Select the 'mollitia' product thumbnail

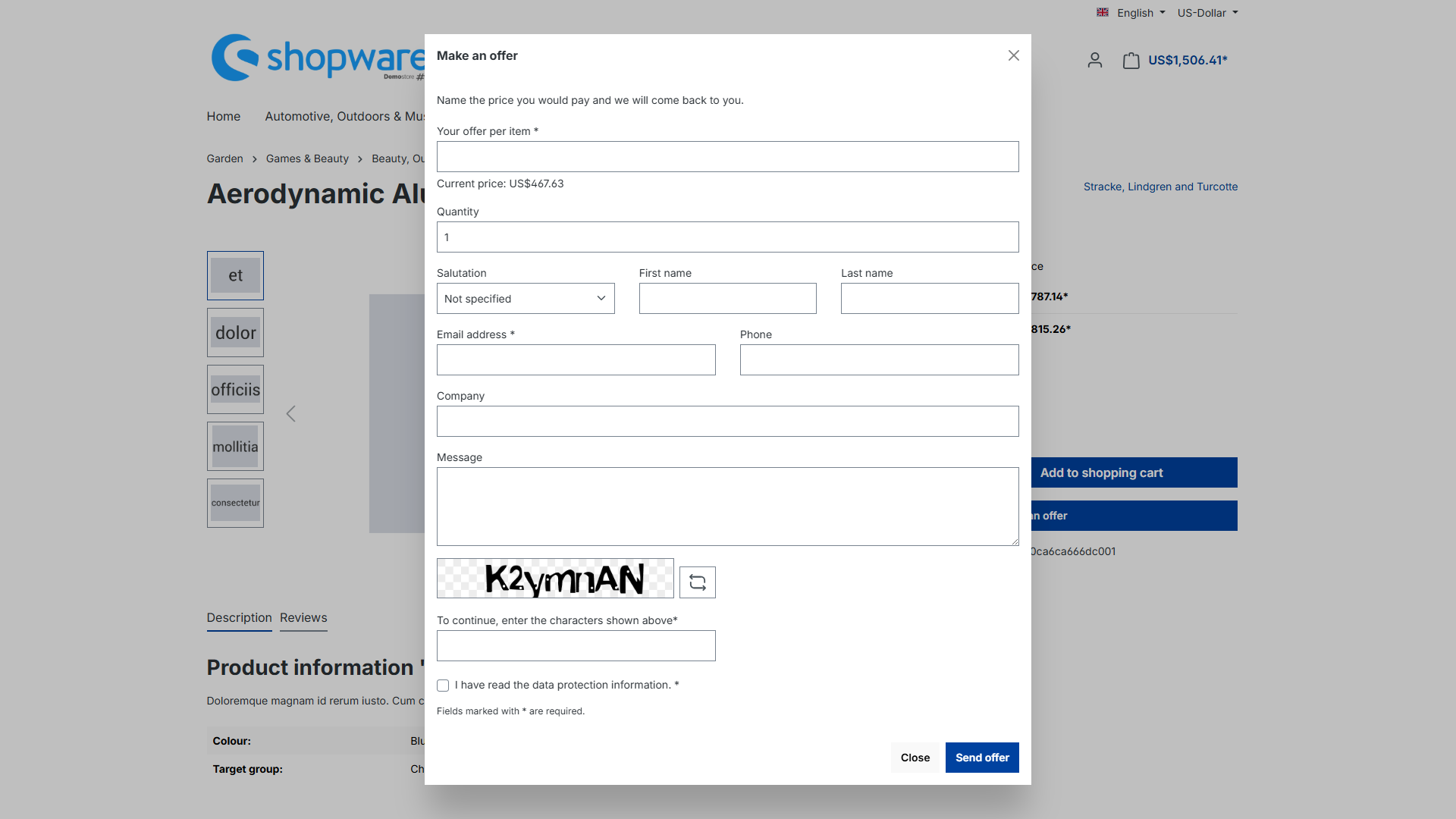coord(235,447)
